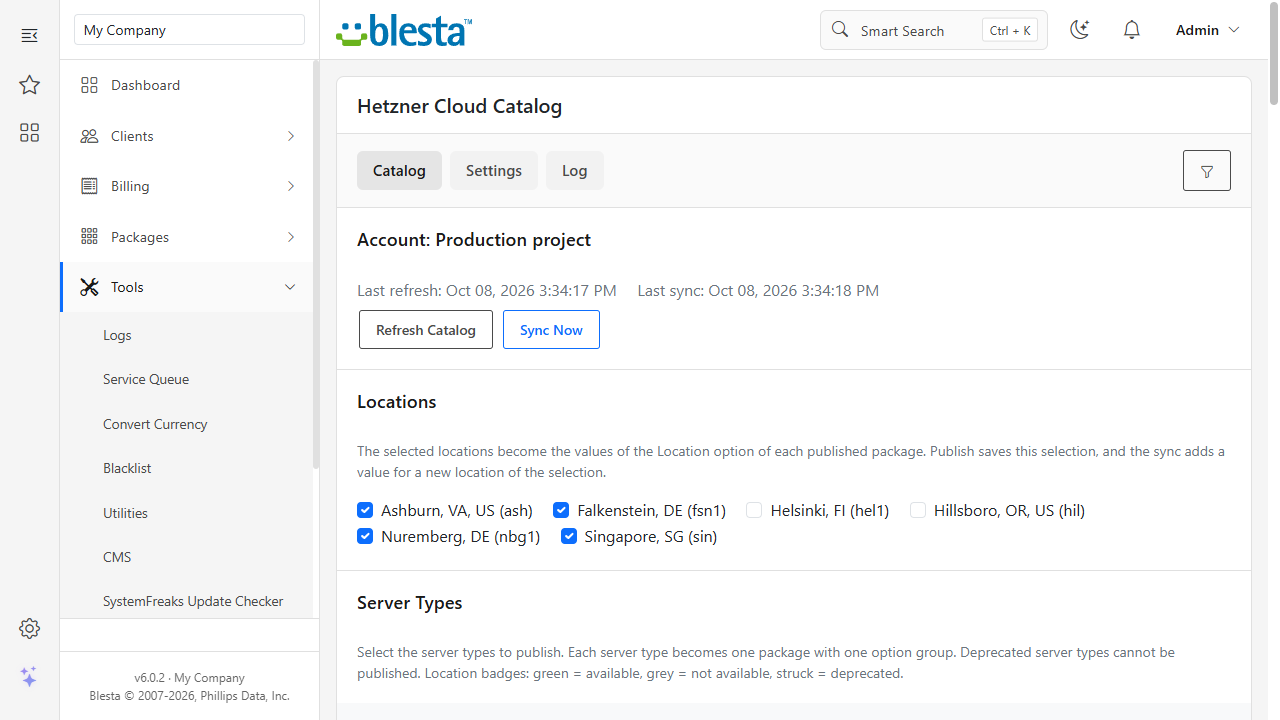Uncheck Nuremberg, DE (nbg1) location
Viewport: 1280px width, 720px height.
[365, 536]
